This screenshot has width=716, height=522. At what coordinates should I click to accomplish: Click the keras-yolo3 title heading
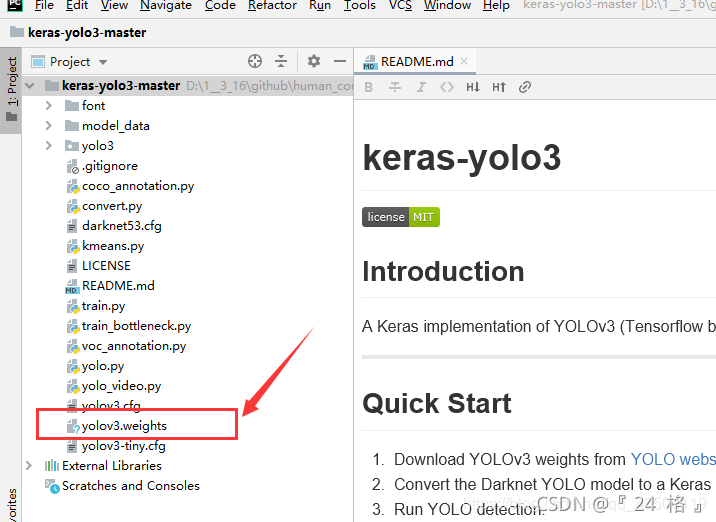pyautogui.click(x=462, y=157)
